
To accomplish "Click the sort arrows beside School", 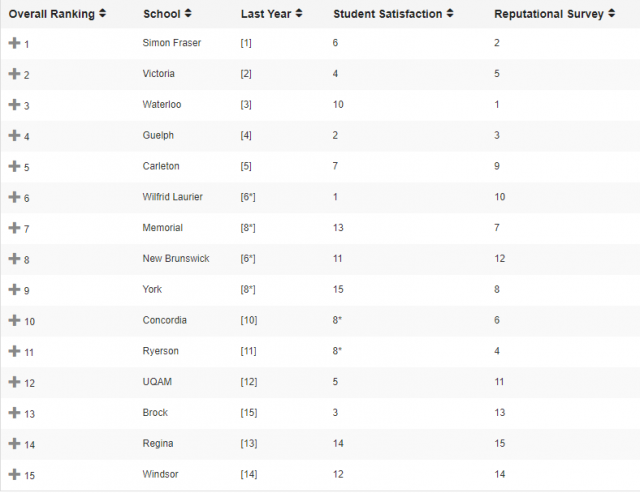I will pyautogui.click(x=188, y=14).
